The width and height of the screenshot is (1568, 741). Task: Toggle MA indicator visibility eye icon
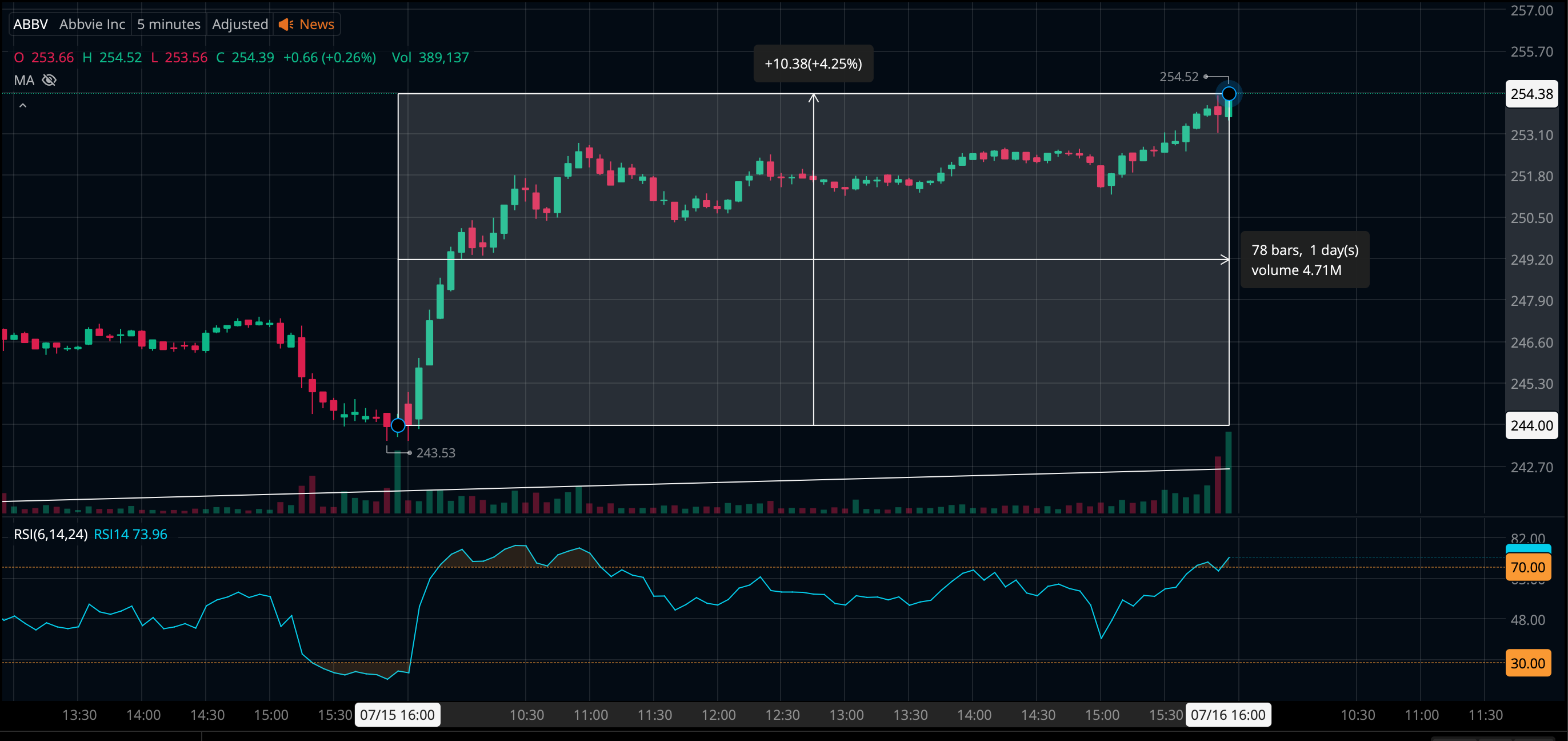point(49,80)
